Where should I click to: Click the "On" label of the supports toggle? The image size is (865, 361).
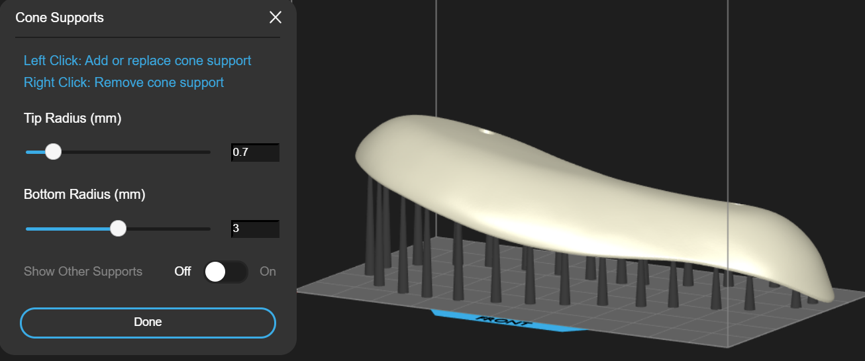(268, 272)
